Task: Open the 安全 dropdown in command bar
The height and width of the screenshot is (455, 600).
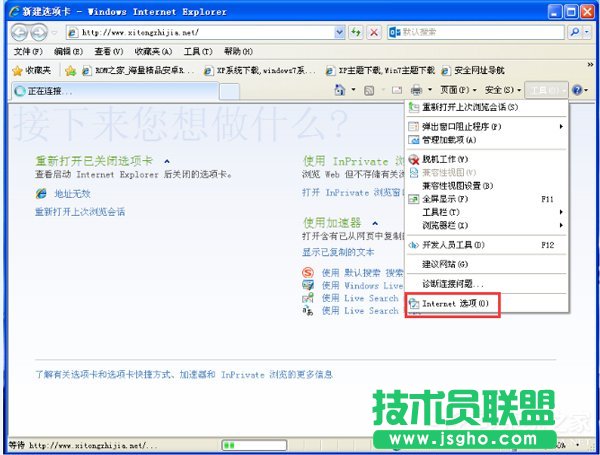Action: (x=503, y=91)
